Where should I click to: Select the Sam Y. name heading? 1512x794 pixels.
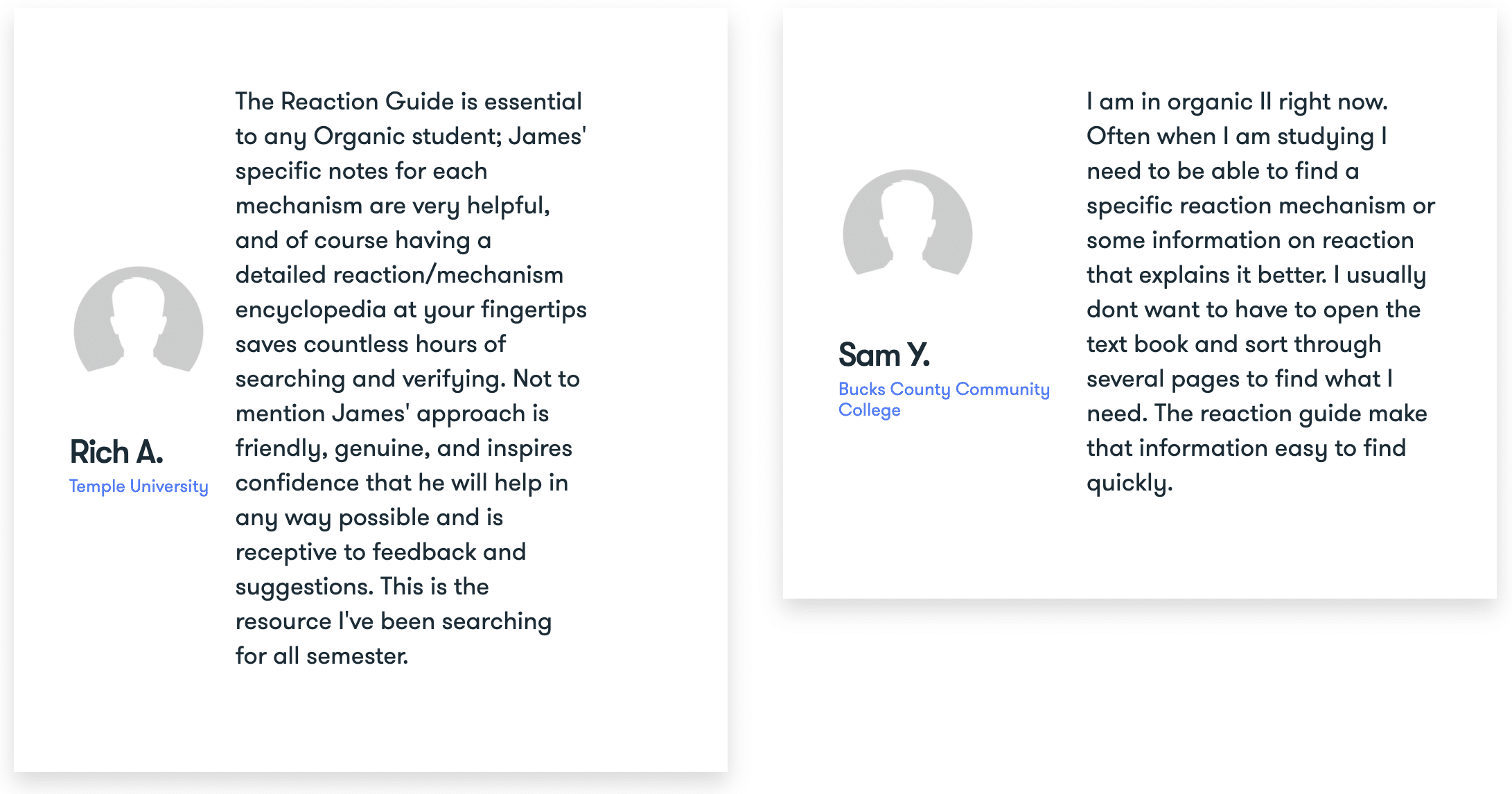click(884, 355)
